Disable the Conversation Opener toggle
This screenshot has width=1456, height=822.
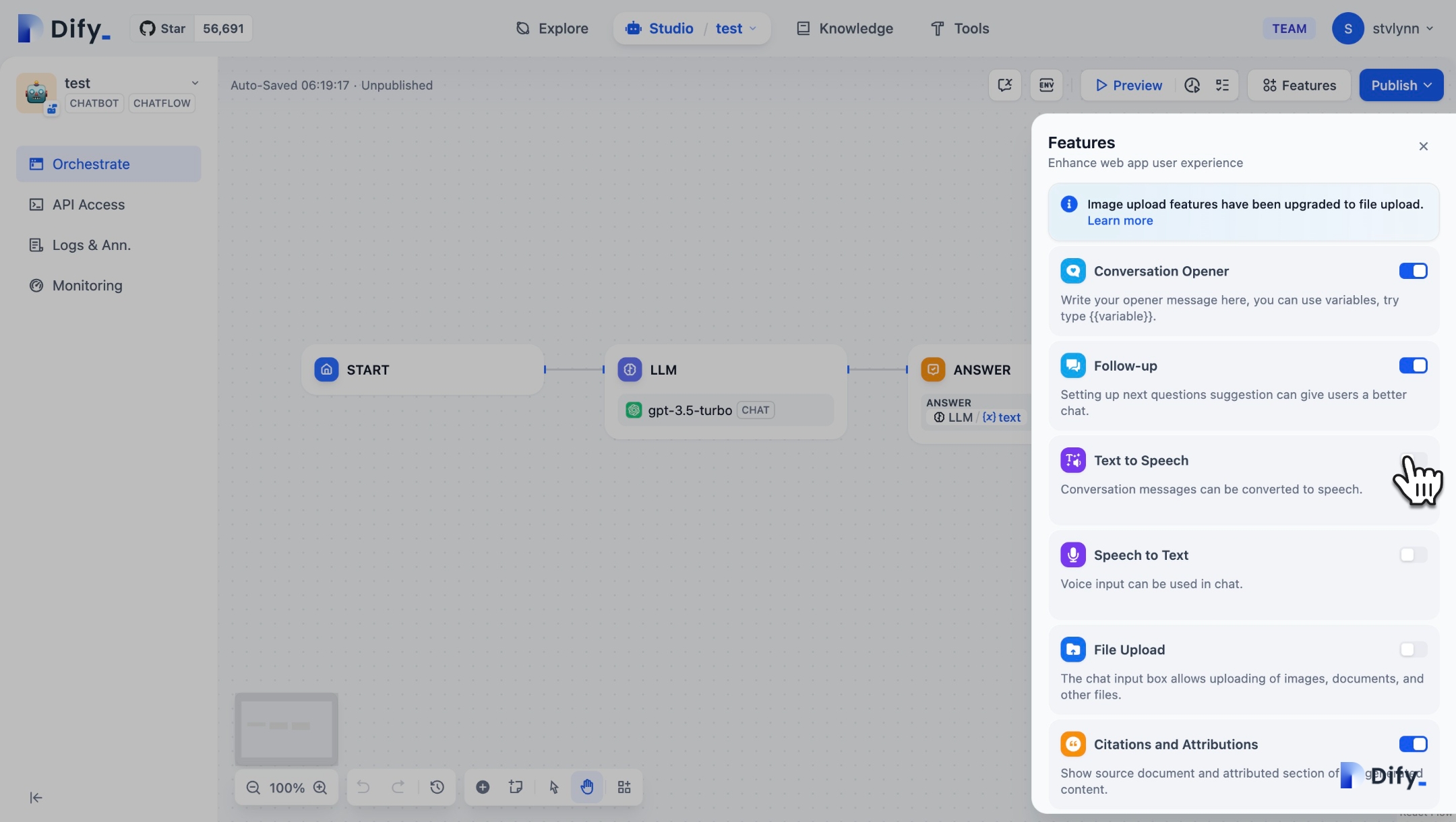pyautogui.click(x=1413, y=271)
